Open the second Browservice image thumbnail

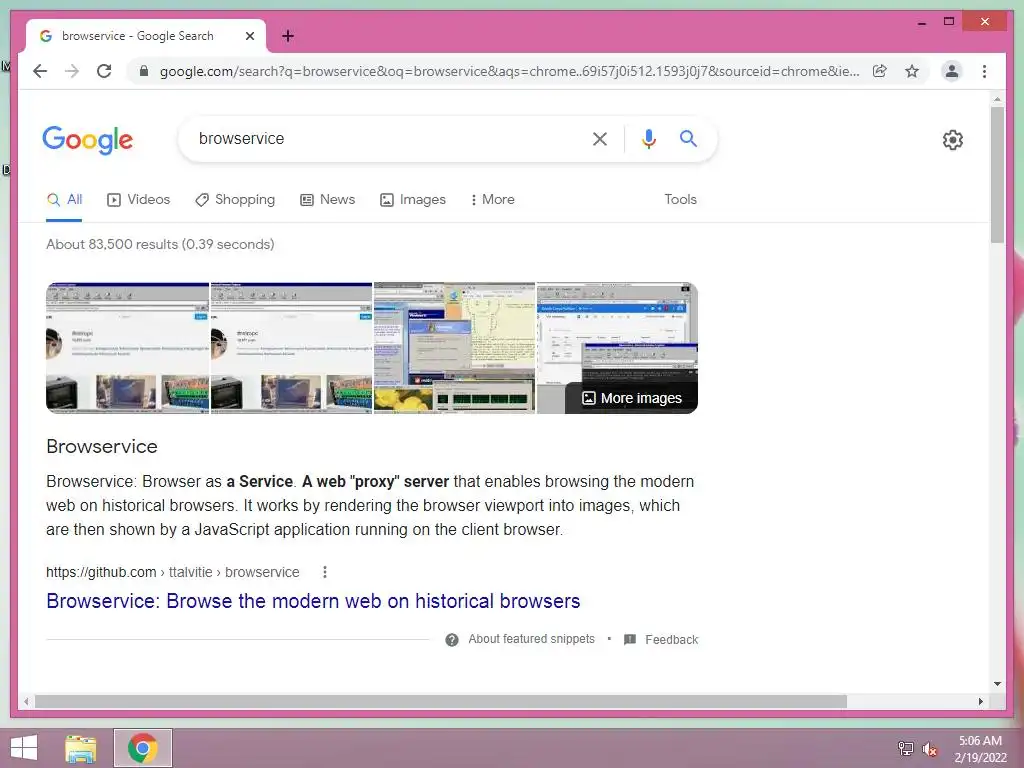click(291, 348)
